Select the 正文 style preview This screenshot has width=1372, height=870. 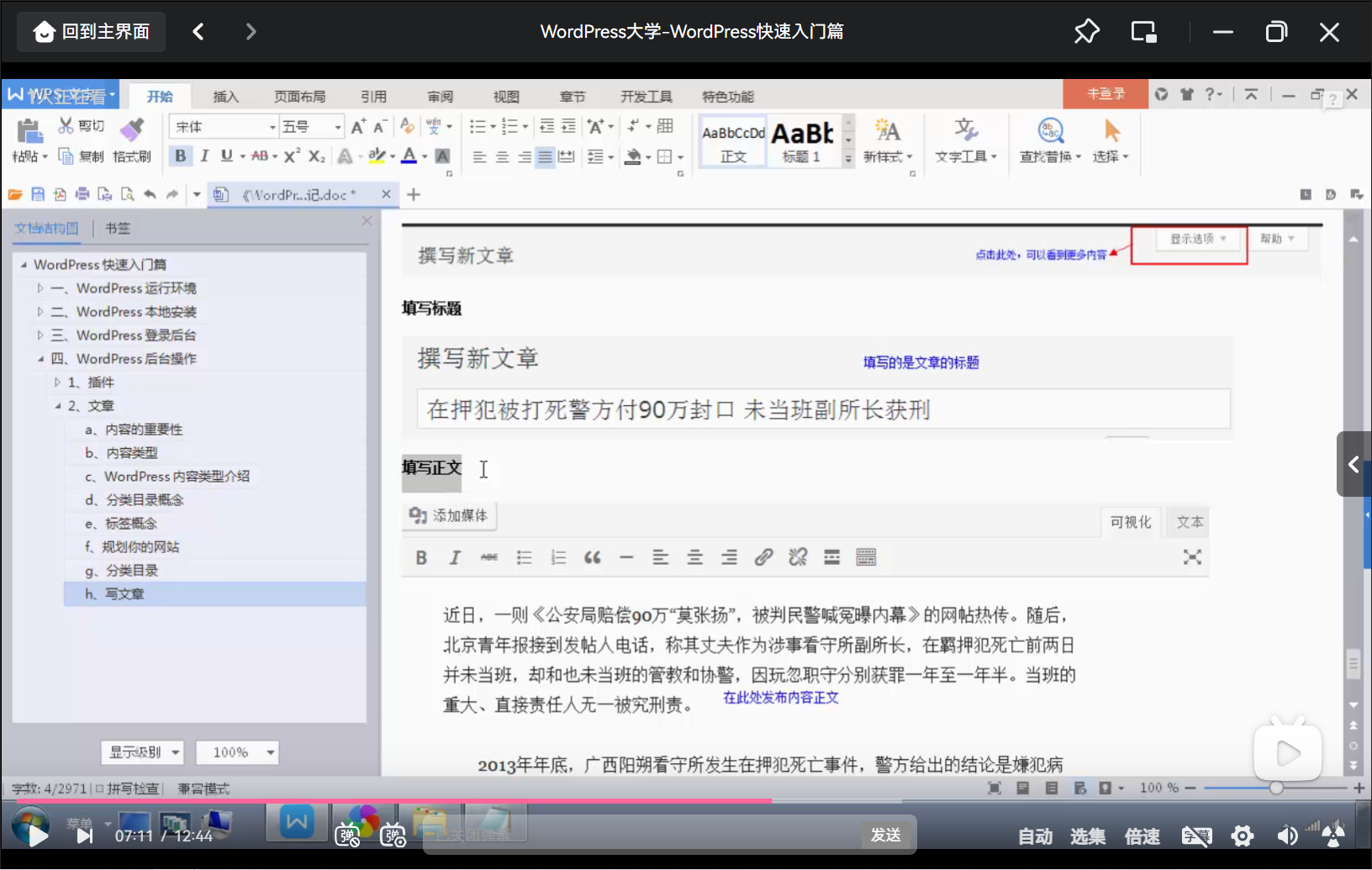point(733,141)
